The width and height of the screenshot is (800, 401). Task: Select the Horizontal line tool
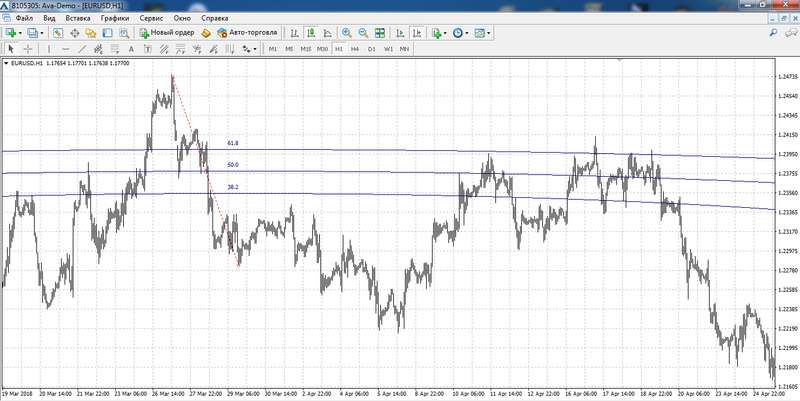click(x=65, y=49)
